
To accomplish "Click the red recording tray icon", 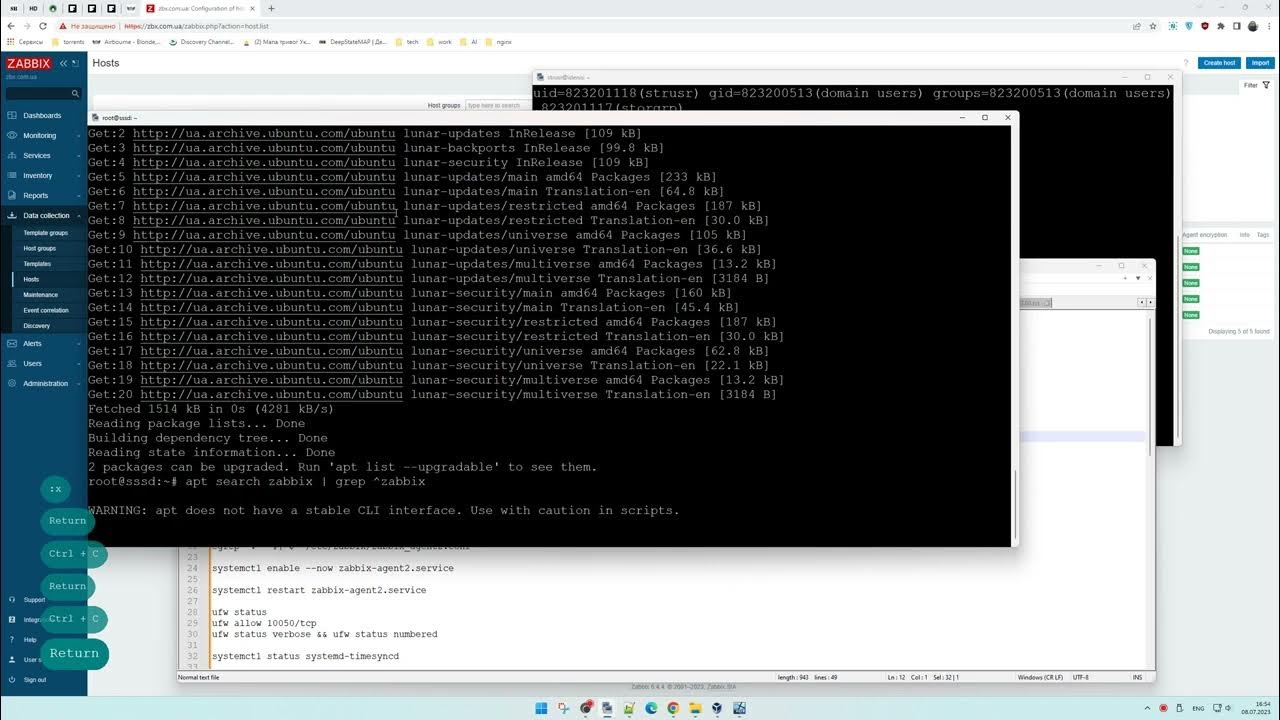I will [x=1163, y=708].
